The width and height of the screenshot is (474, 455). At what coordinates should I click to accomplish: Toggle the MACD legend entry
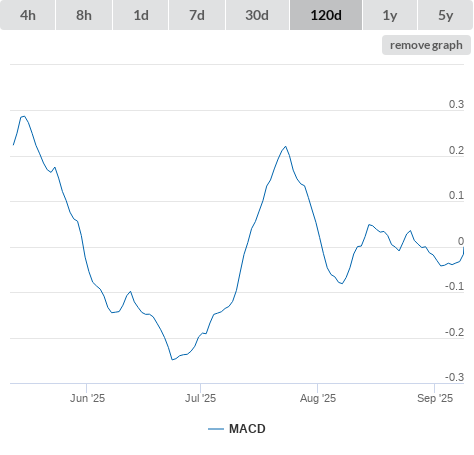237,429
